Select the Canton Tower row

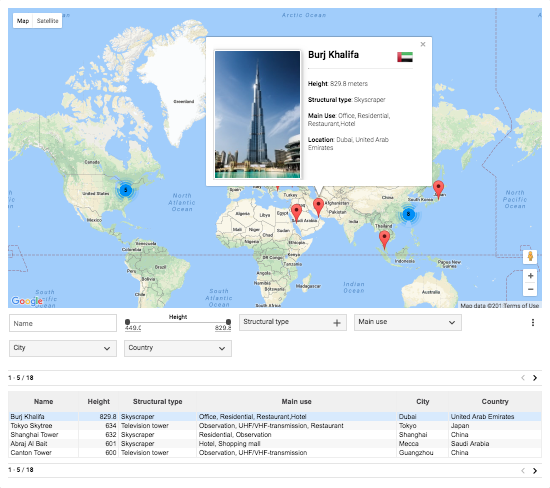275,453
